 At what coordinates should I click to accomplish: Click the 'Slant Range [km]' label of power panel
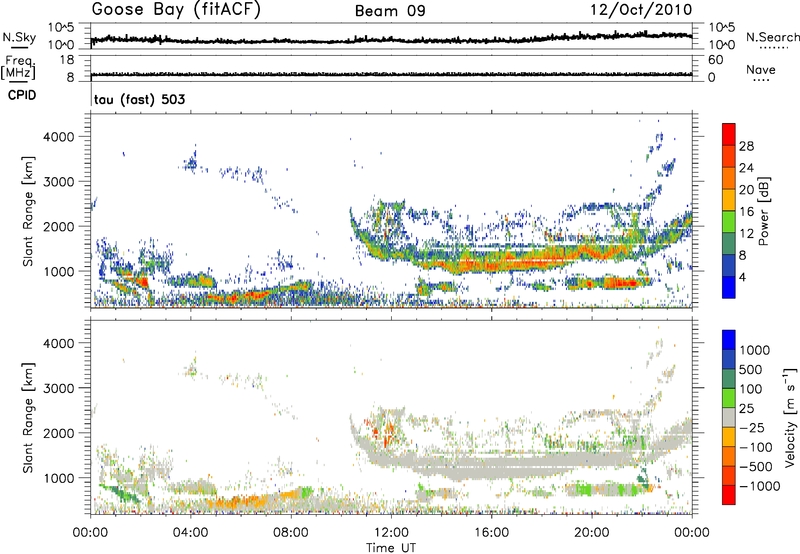tap(28, 211)
